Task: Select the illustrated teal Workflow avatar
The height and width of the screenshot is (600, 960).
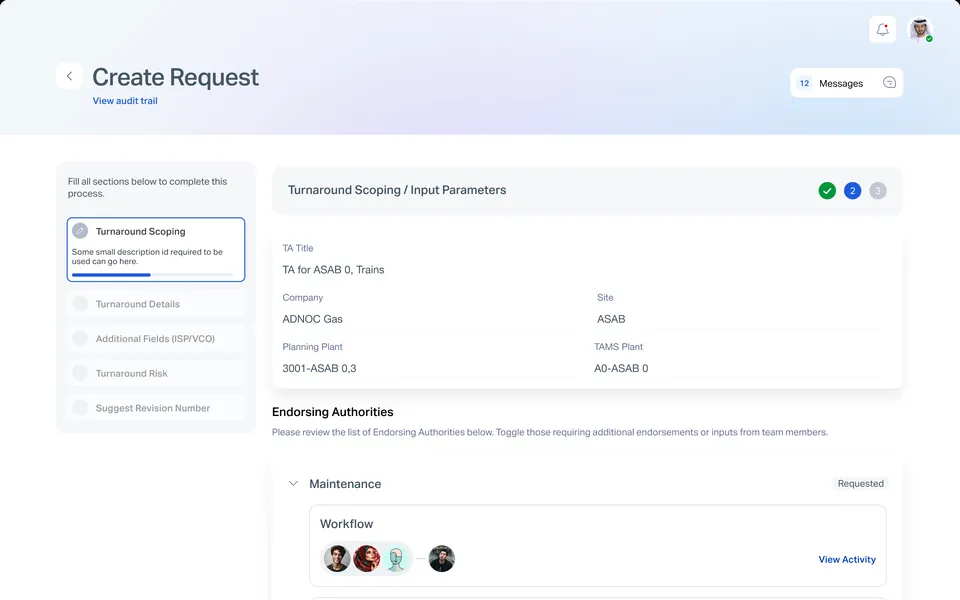Action: [x=396, y=558]
